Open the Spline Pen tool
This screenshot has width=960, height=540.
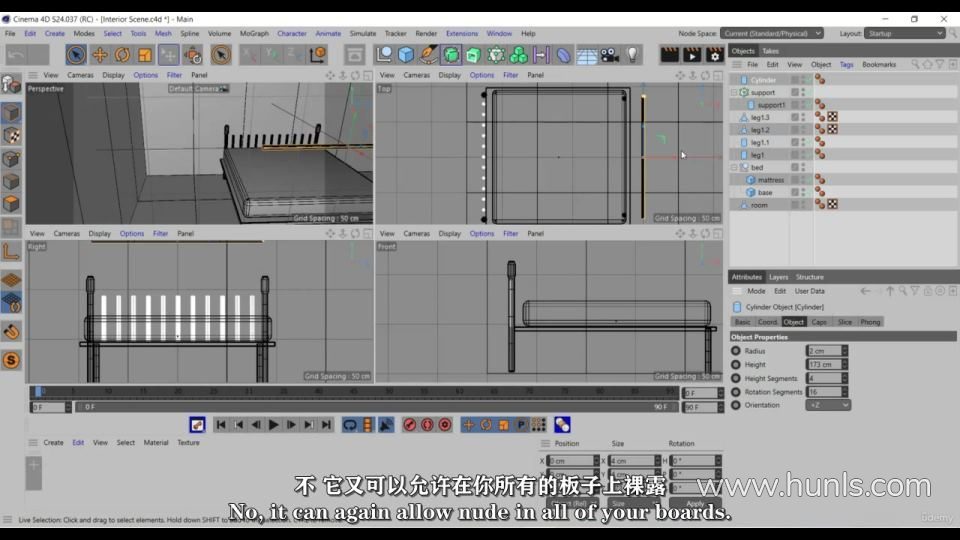(429, 55)
